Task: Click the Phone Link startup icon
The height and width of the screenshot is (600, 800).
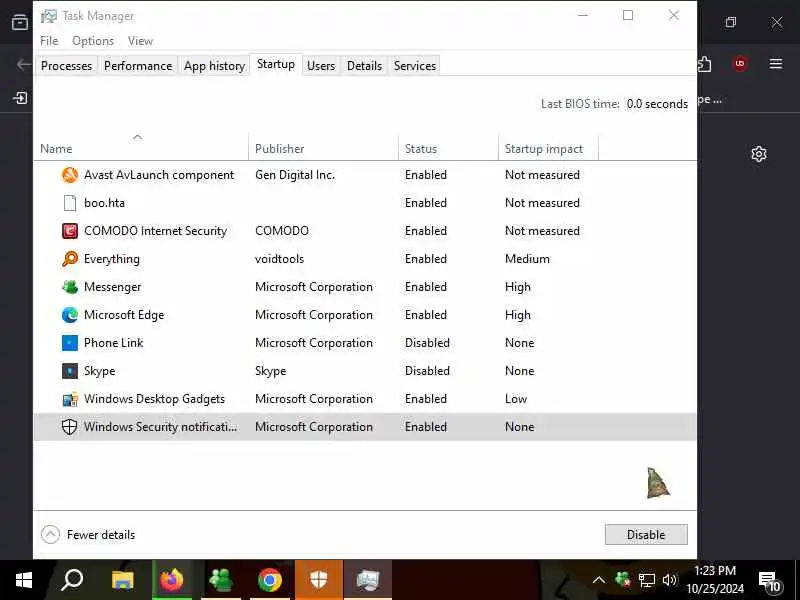Action: click(70, 343)
